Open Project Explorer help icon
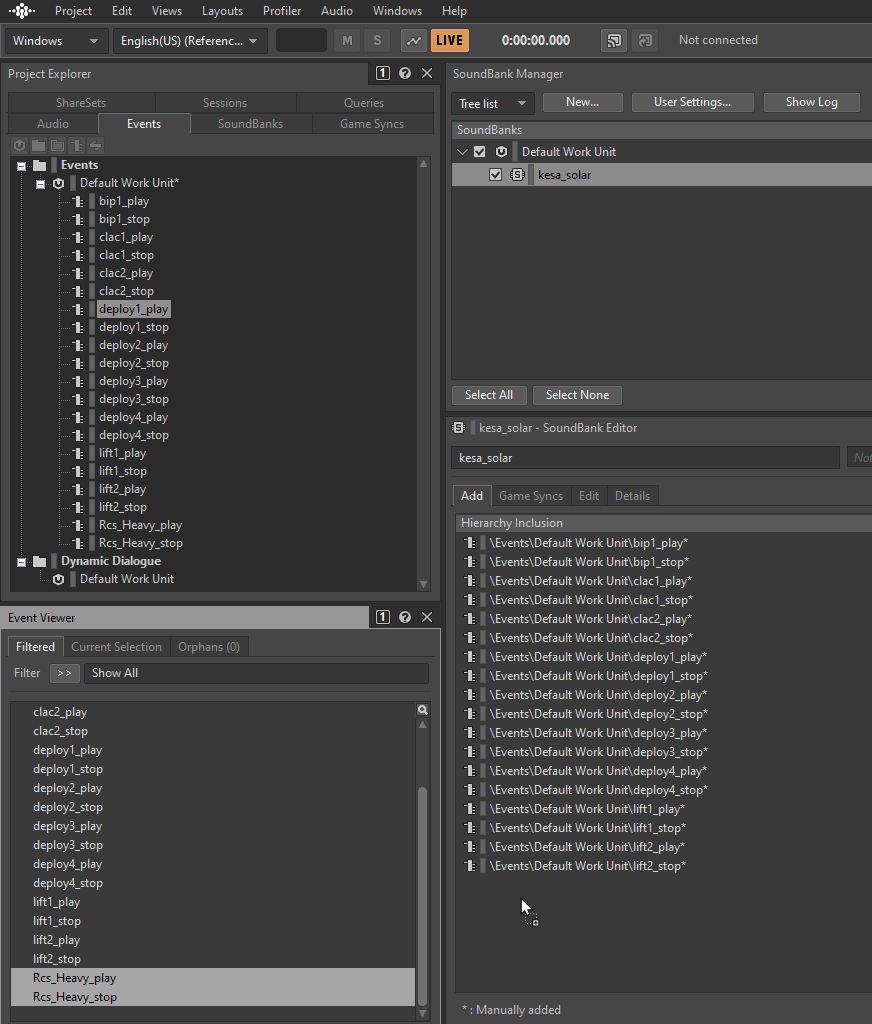This screenshot has width=872, height=1024. point(405,73)
